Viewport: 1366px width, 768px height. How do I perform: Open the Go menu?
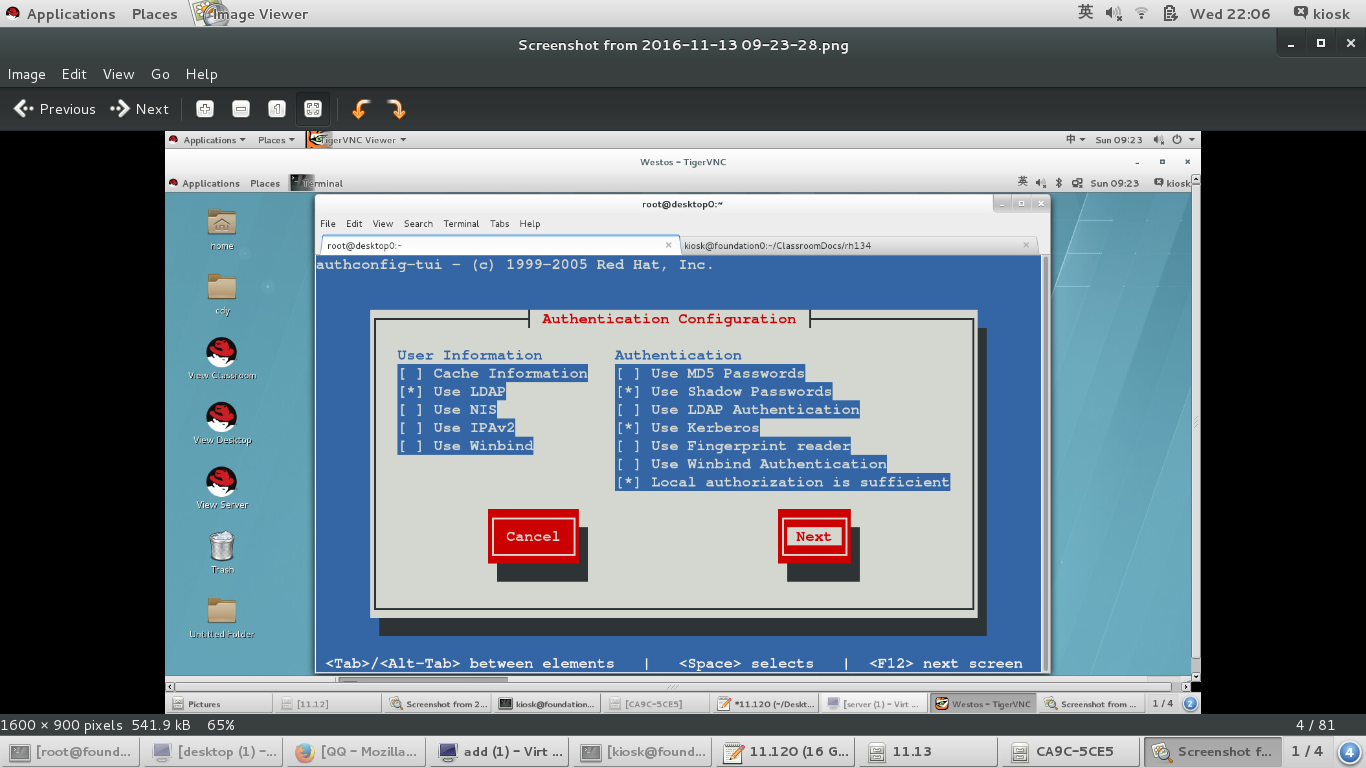(x=160, y=74)
